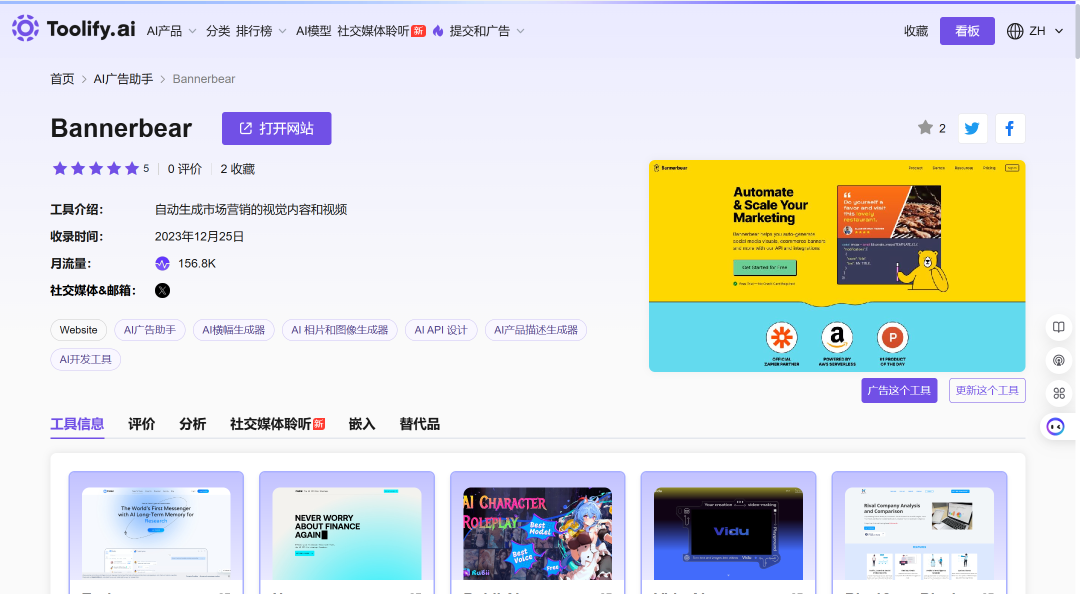1080x594 pixels.
Task: Share Bannerbear on Facebook
Action: 1010,128
